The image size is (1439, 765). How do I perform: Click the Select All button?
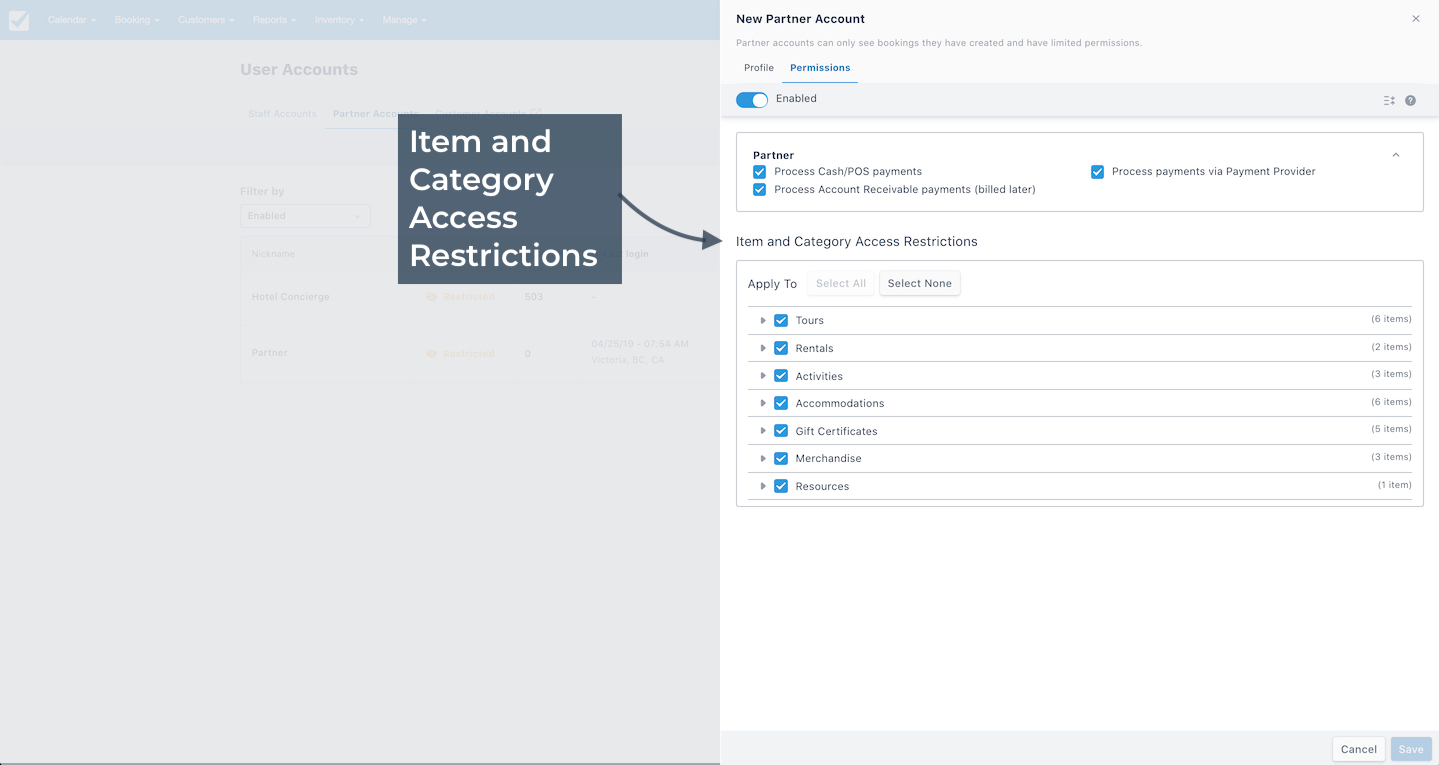pyautogui.click(x=841, y=284)
